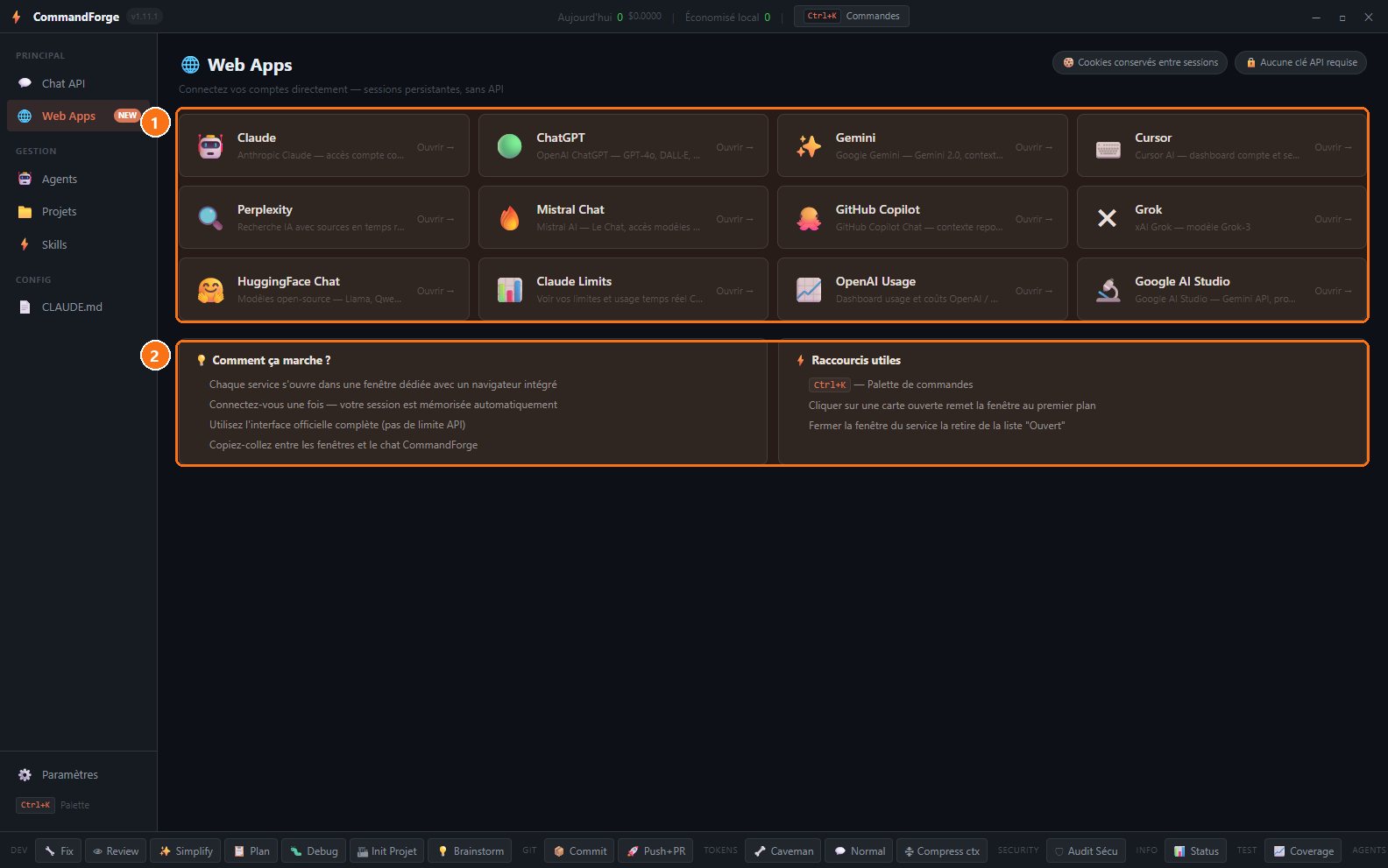The width and height of the screenshot is (1388, 868).
Task: Click the Grok X icon
Action: [1108, 218]
